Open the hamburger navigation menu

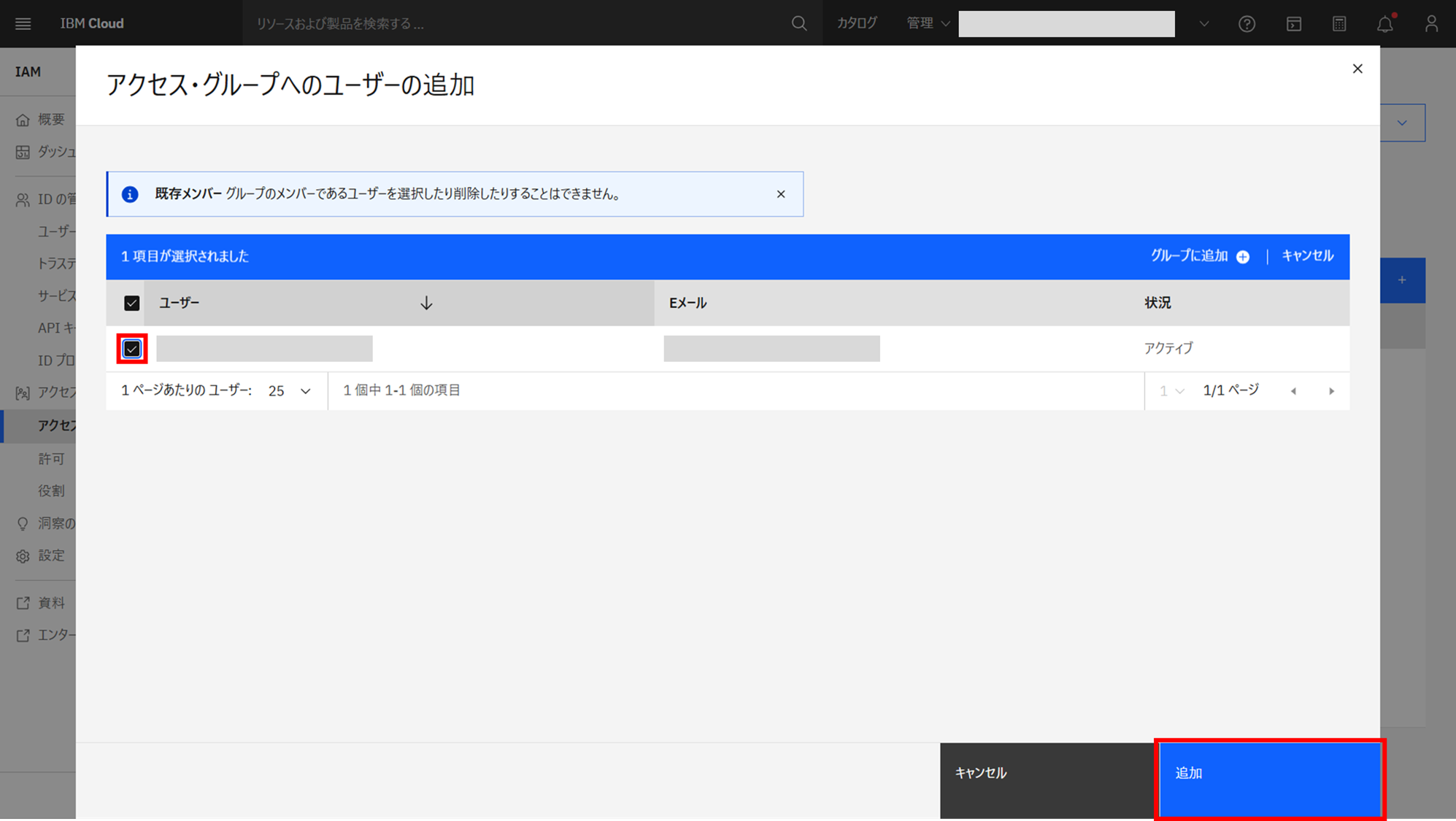[23, 23]
